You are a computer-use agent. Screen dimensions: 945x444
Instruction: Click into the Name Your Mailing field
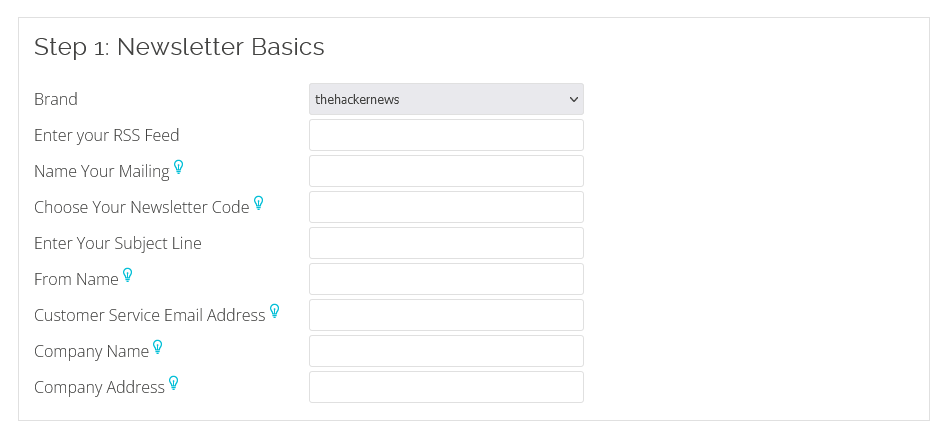tap(446, 171)
